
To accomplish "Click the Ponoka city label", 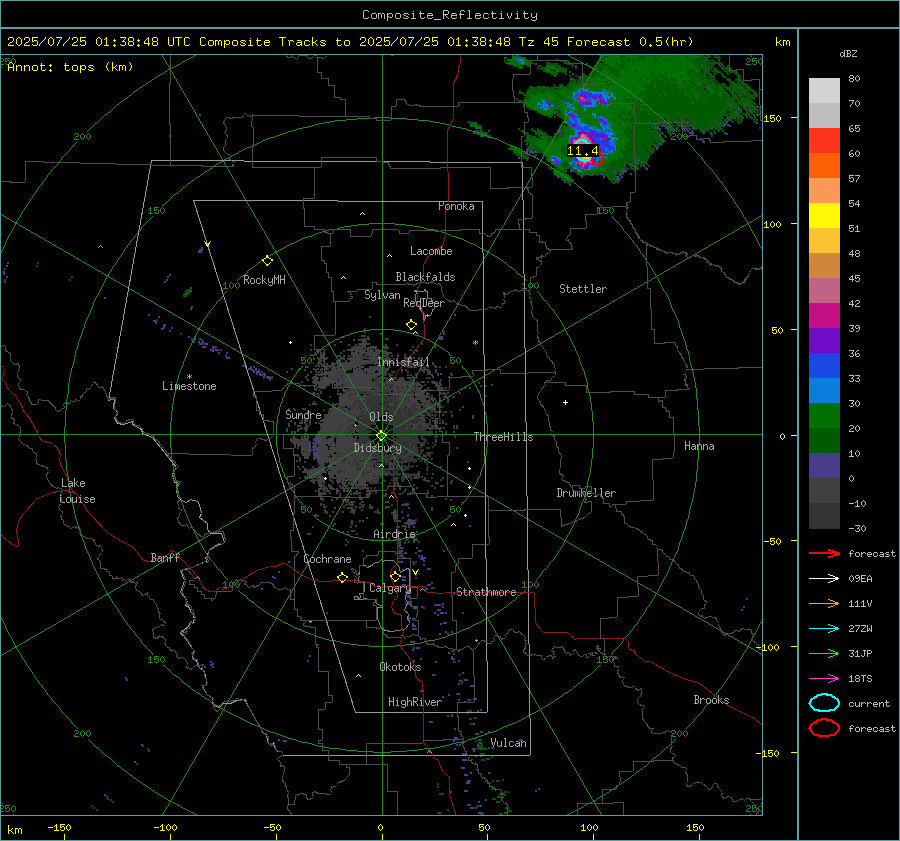I will coord(456,206).
